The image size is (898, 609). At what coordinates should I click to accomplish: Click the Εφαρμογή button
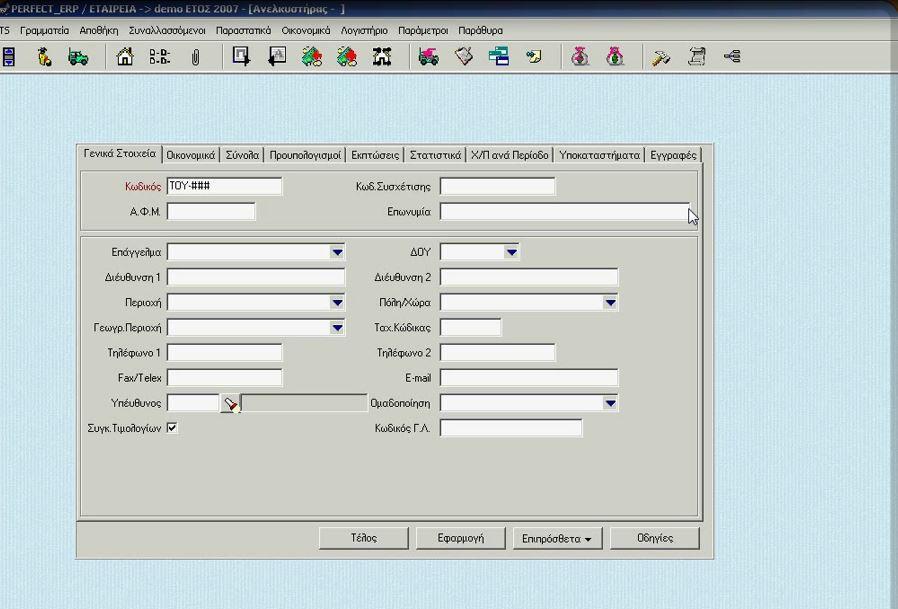pyautogui.click(x=460, y=539)
